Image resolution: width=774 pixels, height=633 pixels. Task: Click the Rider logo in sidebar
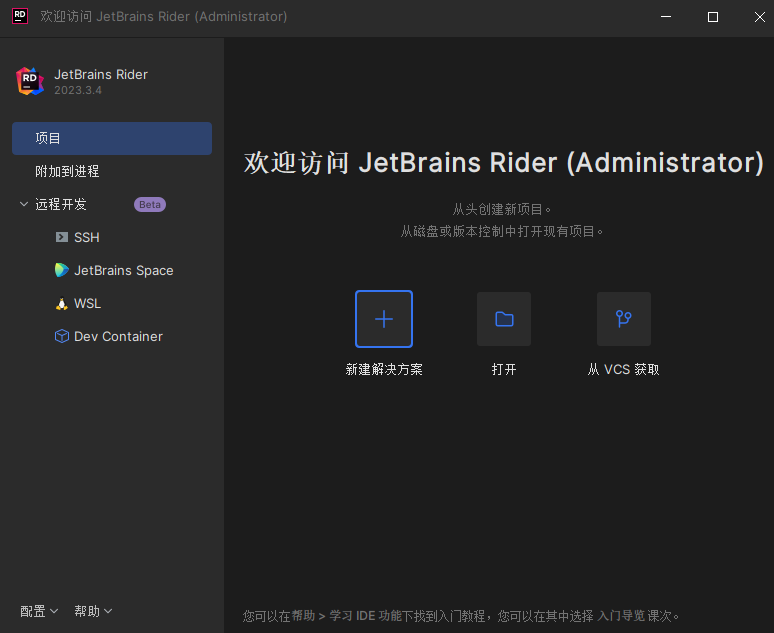[x=30, y=81]
